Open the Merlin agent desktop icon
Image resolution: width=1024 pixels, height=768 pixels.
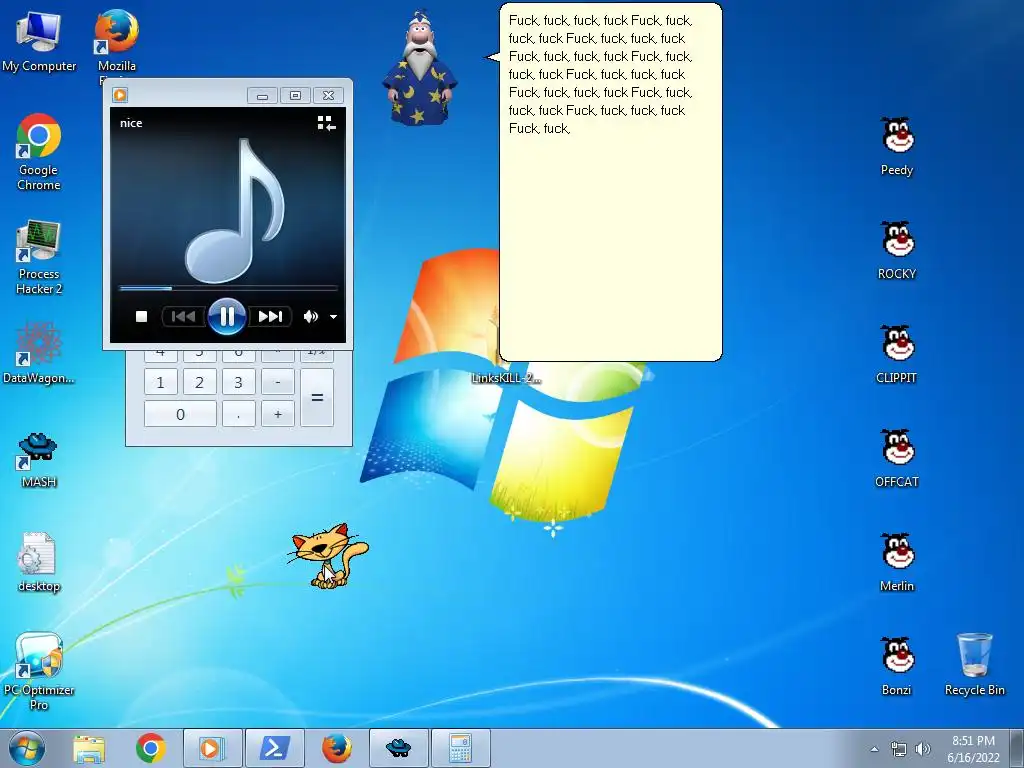coord(897,562)
